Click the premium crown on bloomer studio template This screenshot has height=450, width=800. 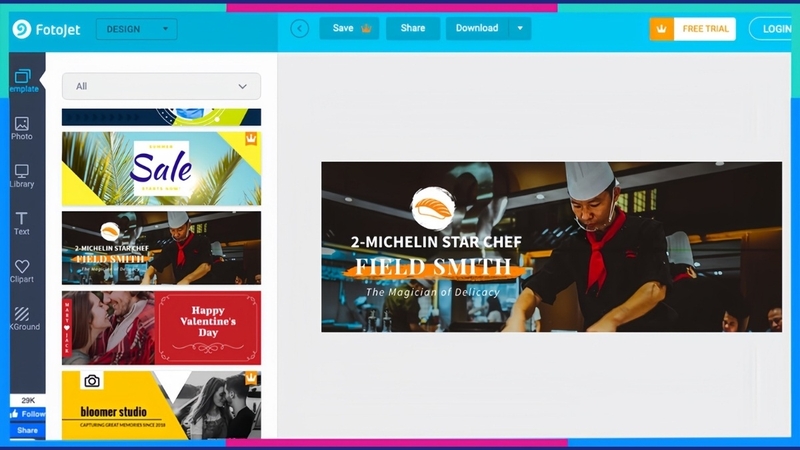[251, 378]
